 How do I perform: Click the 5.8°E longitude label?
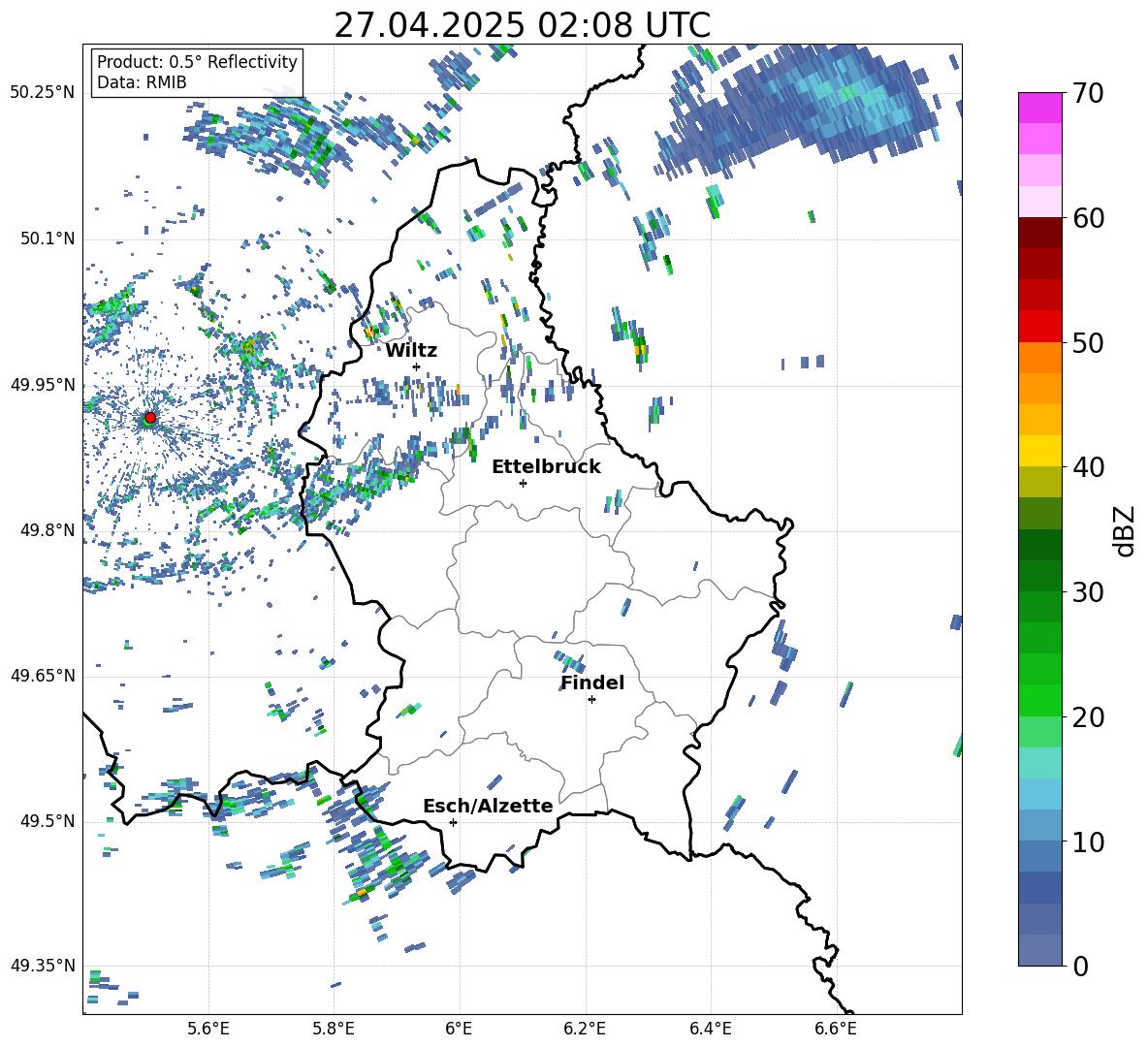tap(334, 1029)
